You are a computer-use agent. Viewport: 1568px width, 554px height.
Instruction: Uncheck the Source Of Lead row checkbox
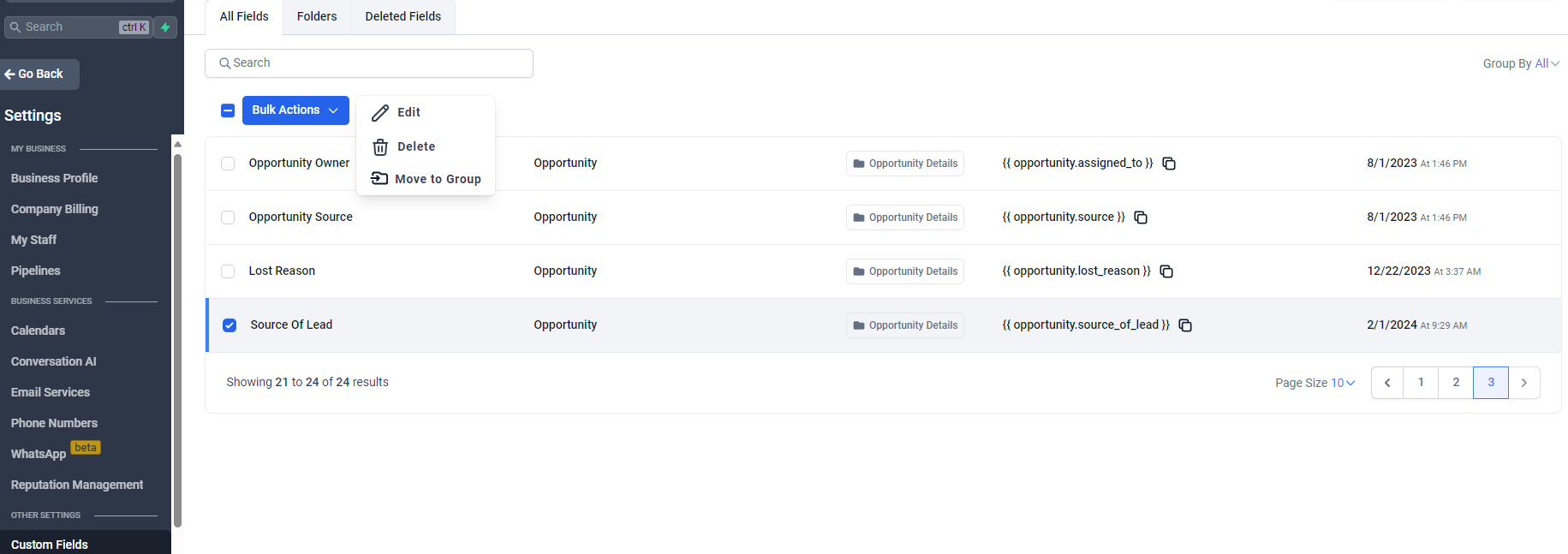click(x=230, y=325)
